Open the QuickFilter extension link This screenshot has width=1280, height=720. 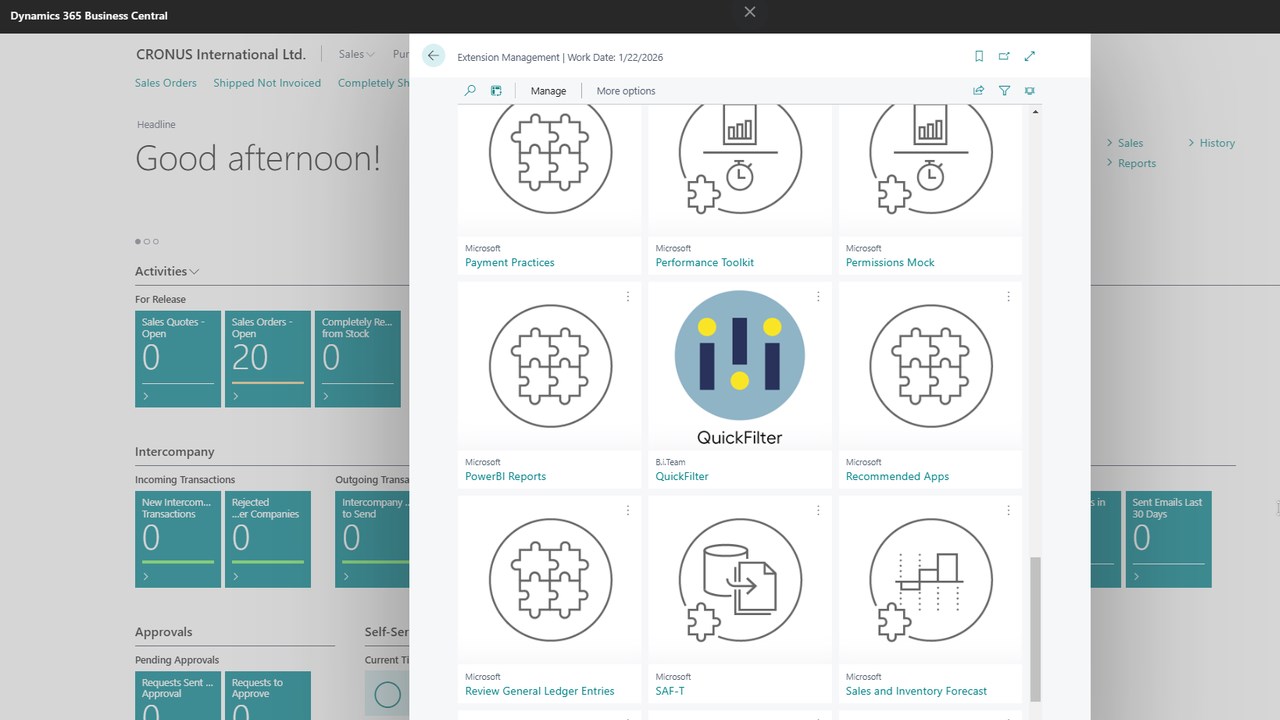pyautogui.click(x=682, y=477)
